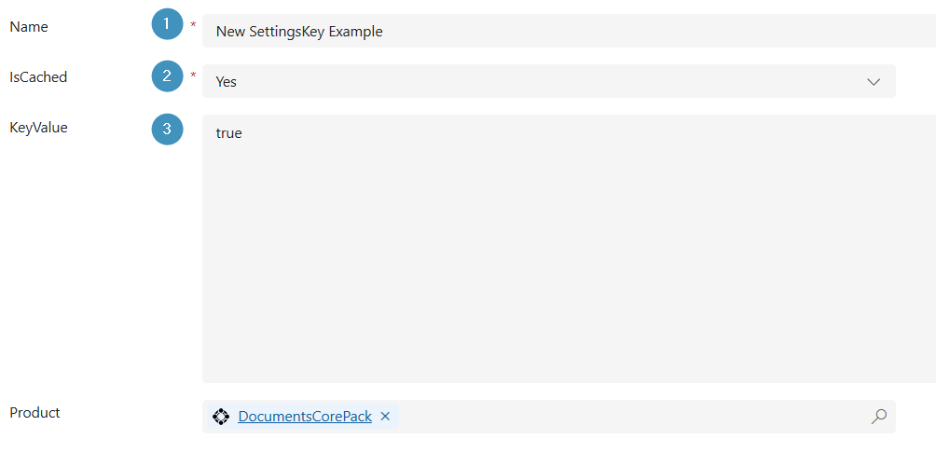The width and height of the screenshot is (936, 453).
Task: Click the numbered badge 1 beside Name
Action: (167, 24)
